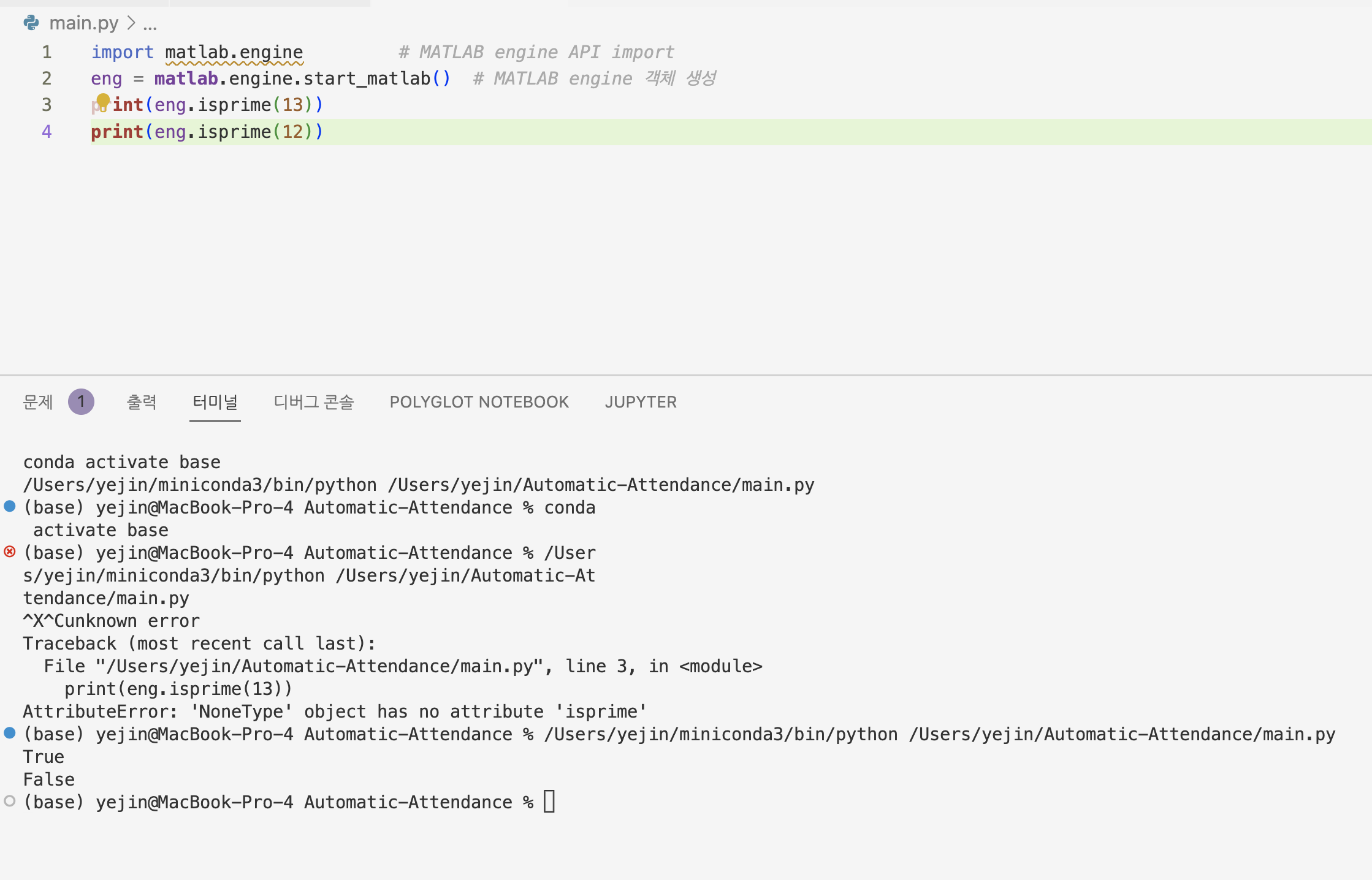
Task: Select the 터미널 terminal tab
Action: [x=215, y=402]
